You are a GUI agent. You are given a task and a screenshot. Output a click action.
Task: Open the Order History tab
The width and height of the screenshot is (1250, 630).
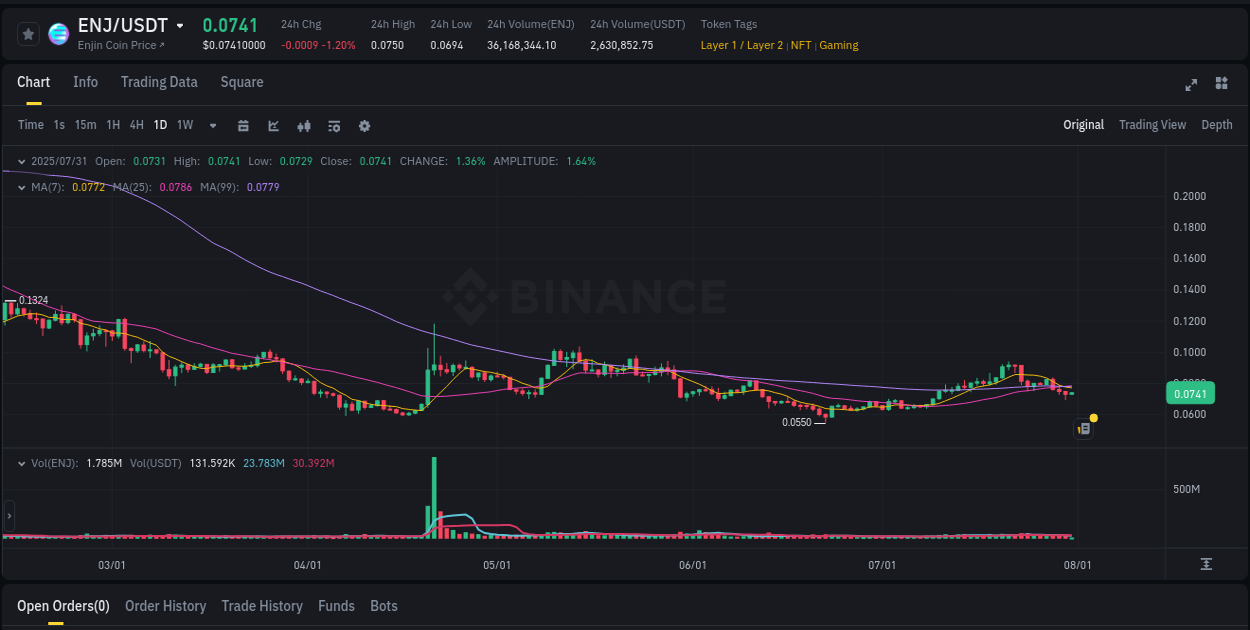165,606
